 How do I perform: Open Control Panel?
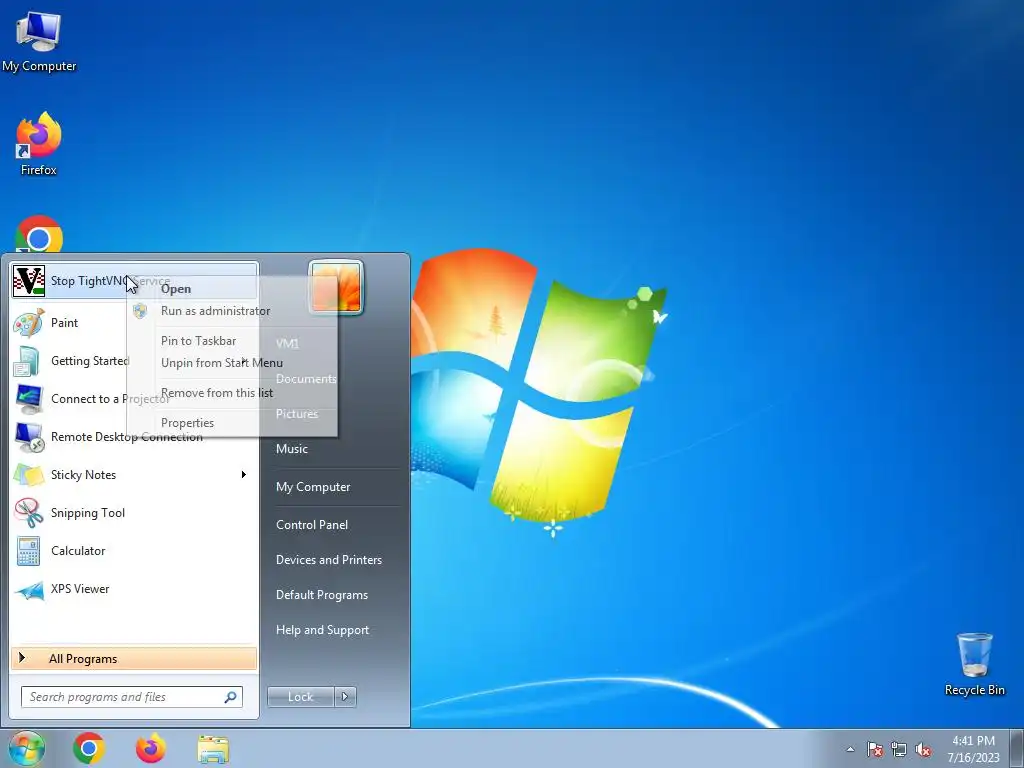[312, 524]
